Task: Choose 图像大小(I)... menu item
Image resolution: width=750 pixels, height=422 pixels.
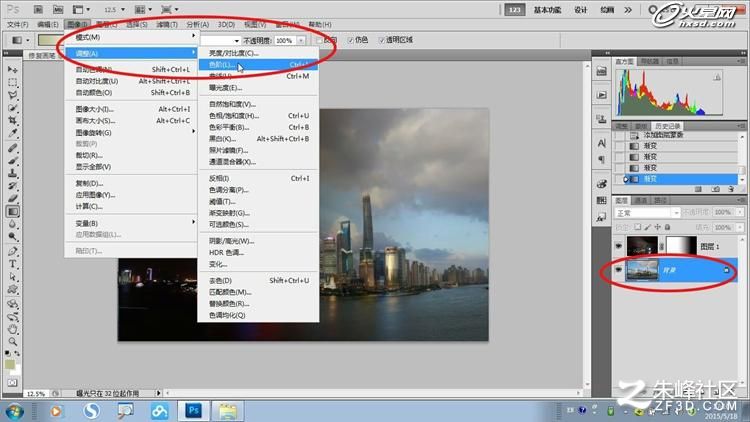Action: pyautogui.click(x=131, y=109)
